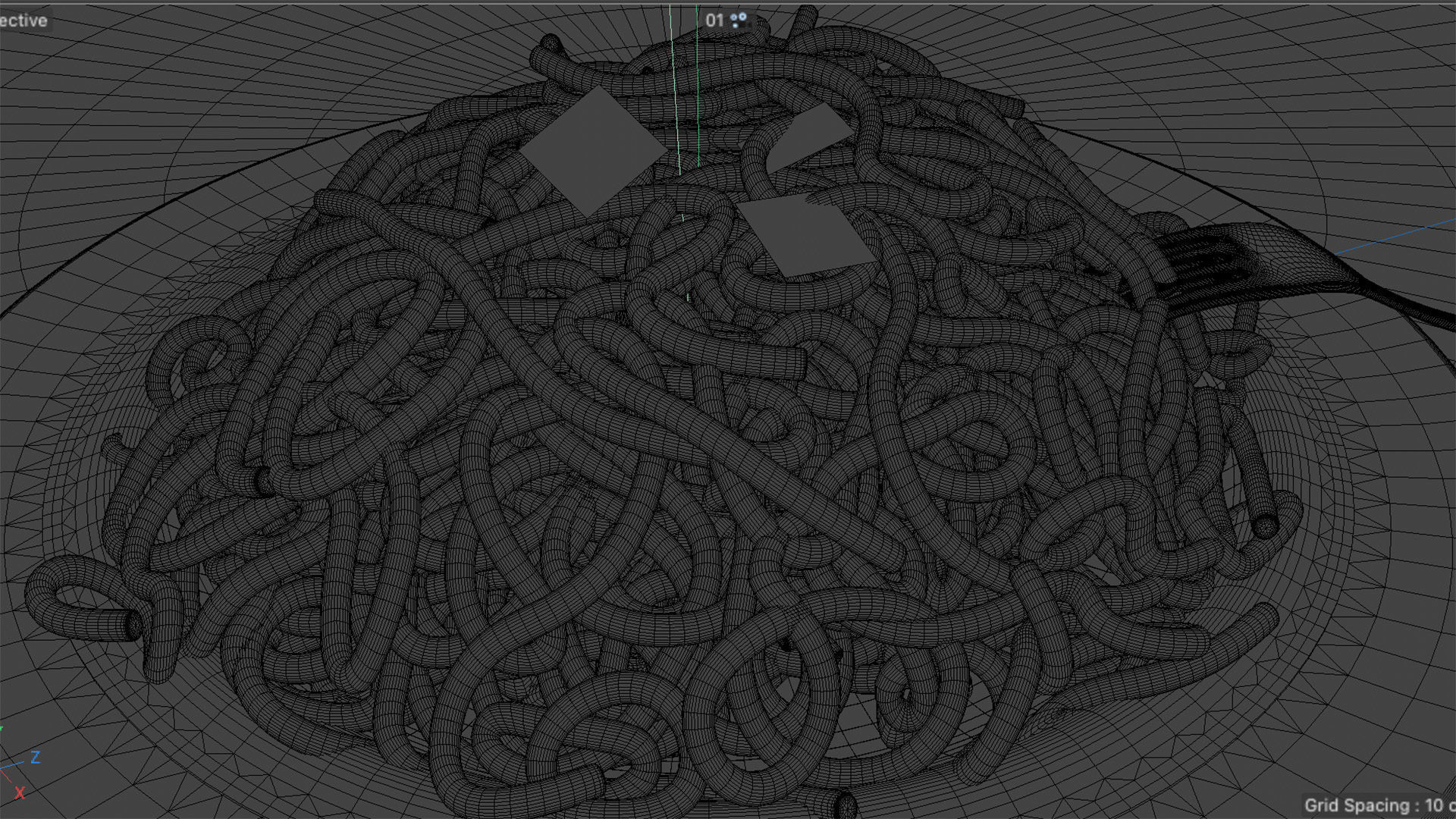Image resolution: width=1456 pixels, height=819 pixels.
Task: Select the largest flat square plane, upper left
Action: [593, 149]
